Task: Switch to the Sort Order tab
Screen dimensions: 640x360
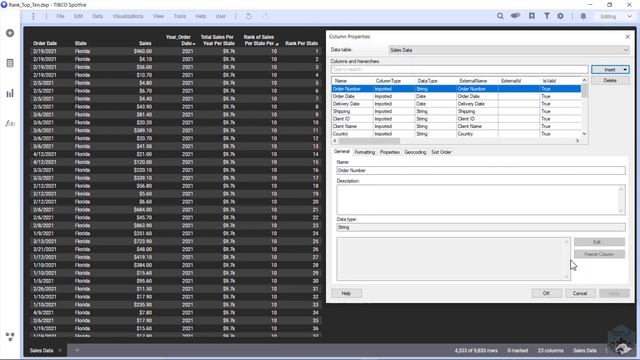Action: 441,152
